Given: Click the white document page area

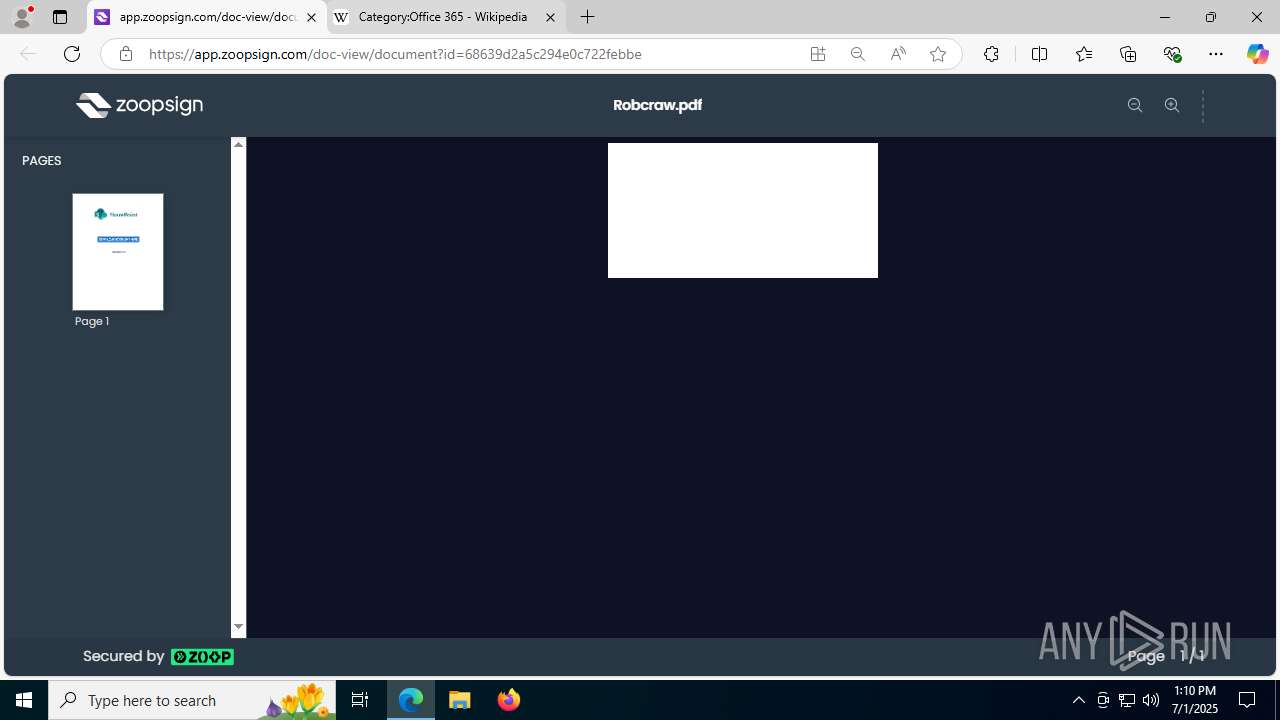Looking at the screenshot, I should pos(743,210).
